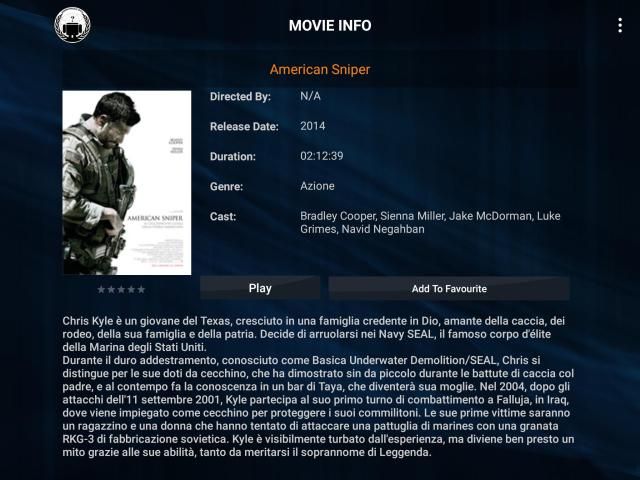This screenshot has height=480, width=640.
Task: Click the Directed By label
Action: [240, 97]
